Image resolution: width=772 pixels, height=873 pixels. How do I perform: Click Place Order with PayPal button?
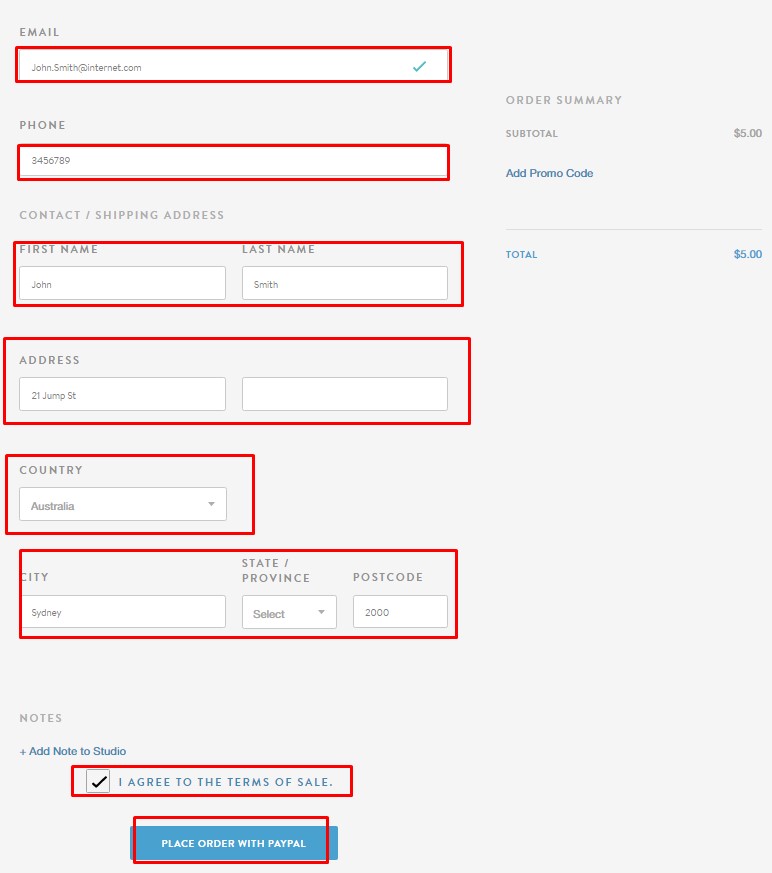(x=234, y=843)
